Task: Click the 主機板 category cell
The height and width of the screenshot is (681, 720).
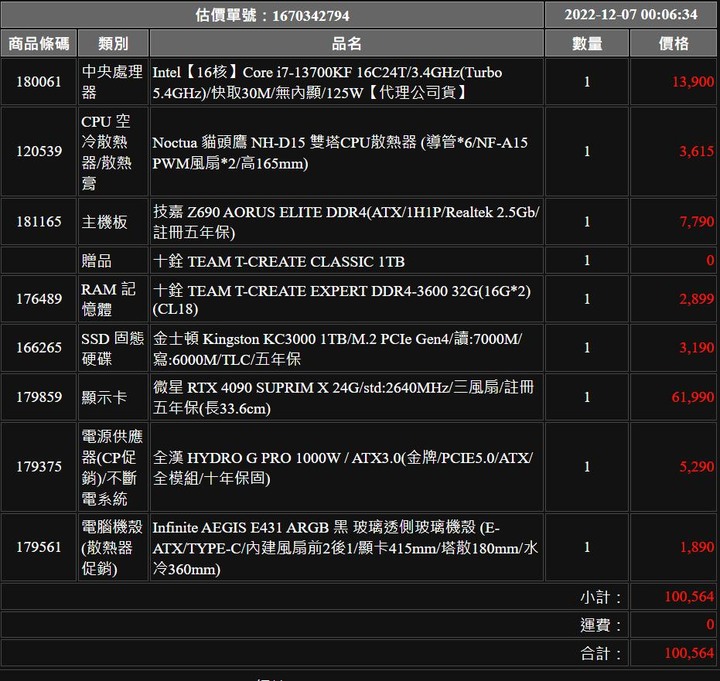Action: 104,222
